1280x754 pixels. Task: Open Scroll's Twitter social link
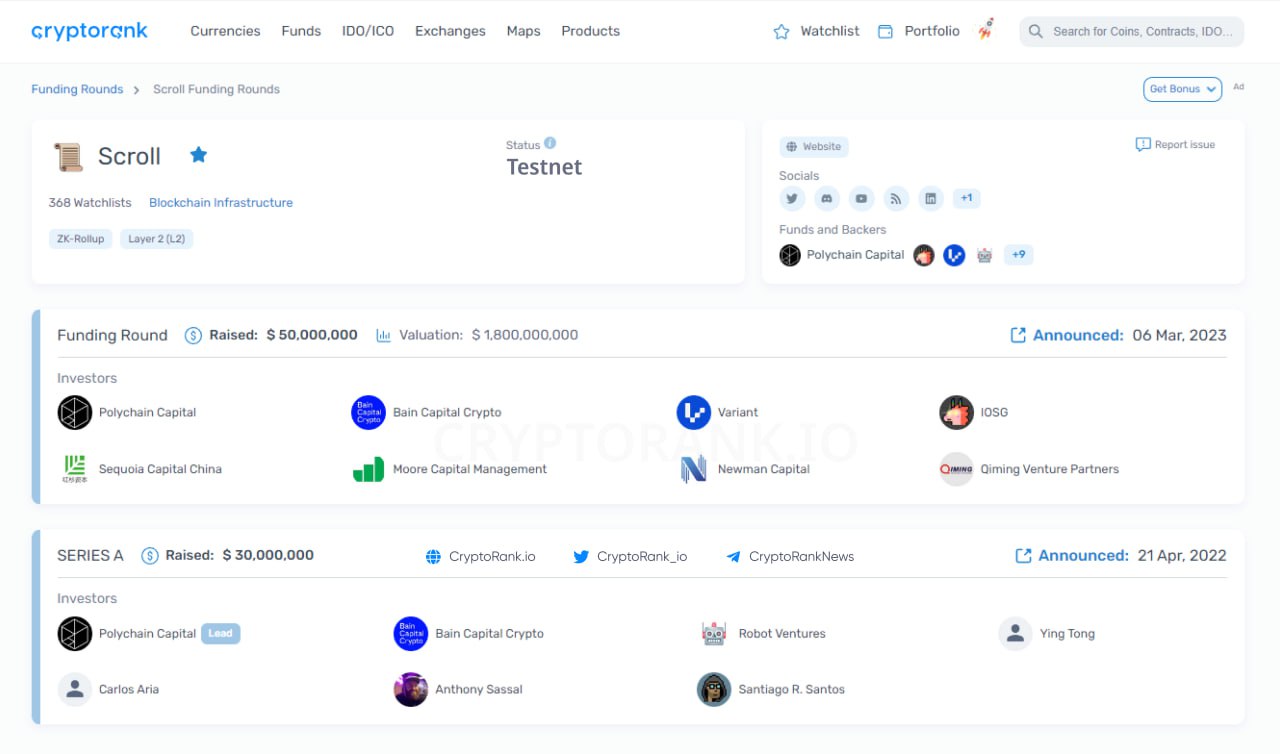pyautogui.click(x=792, y=198)
